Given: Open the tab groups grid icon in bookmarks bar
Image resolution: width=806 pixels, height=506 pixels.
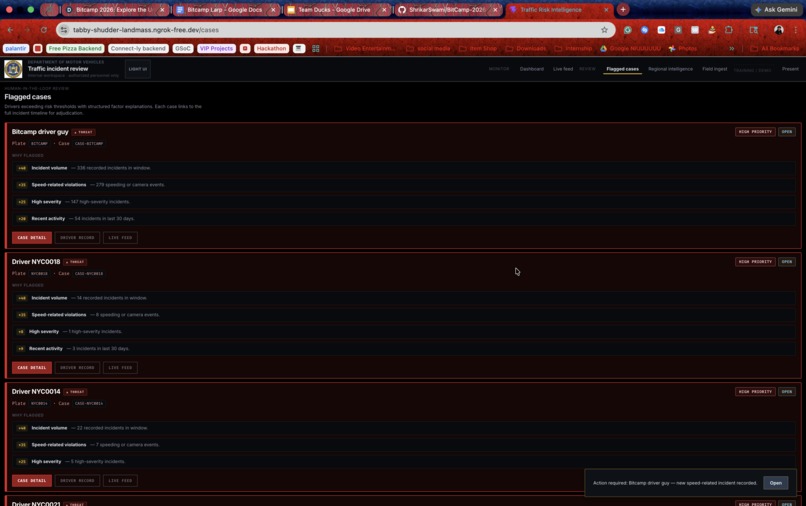Looking at the screenshot, I should tap(316, 48).
